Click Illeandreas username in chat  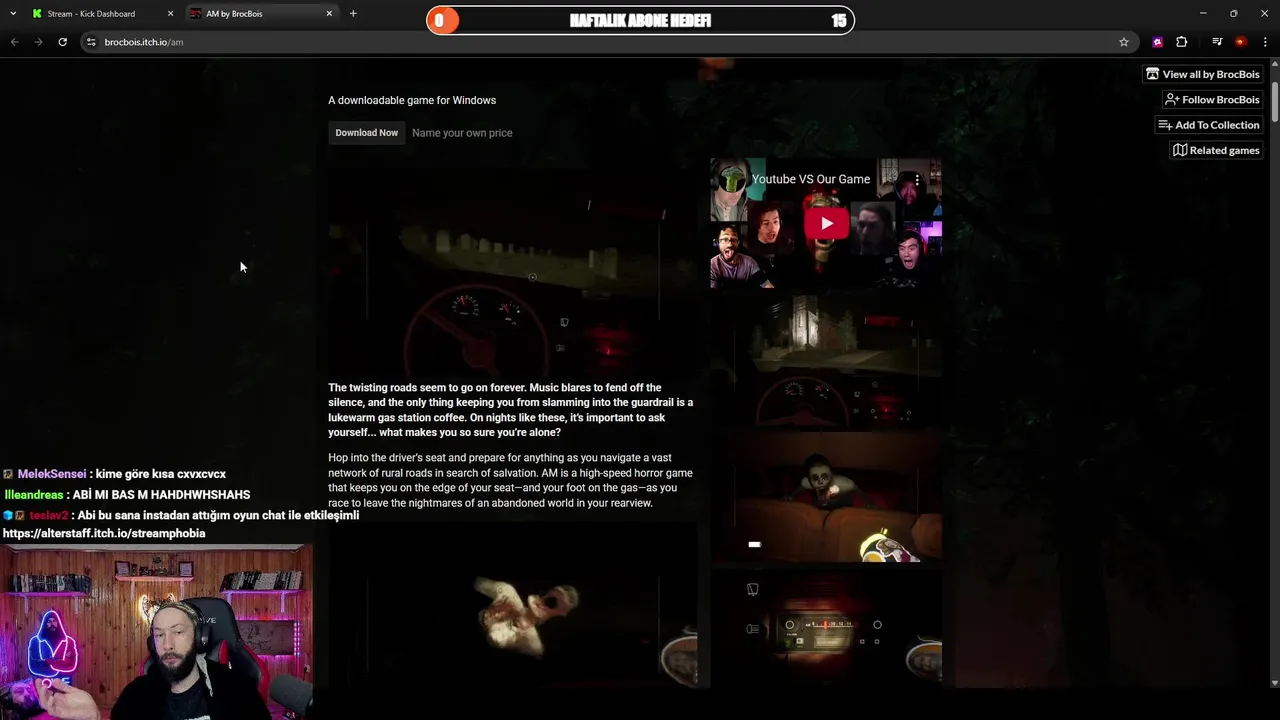(x=34, y=495)
